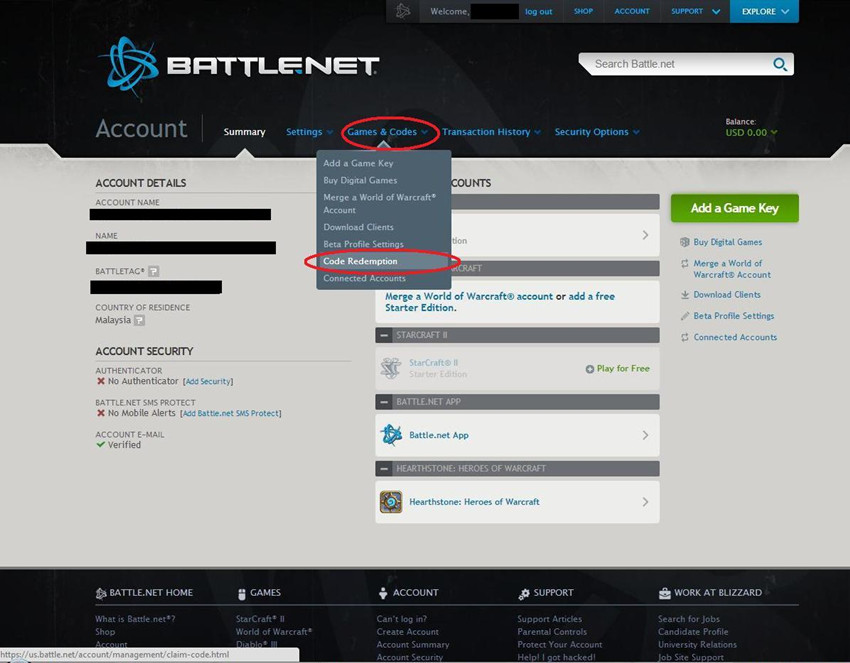Click the Beta Profile Settings pencil icon
The image size is (850, 663).
coord(685,316)
